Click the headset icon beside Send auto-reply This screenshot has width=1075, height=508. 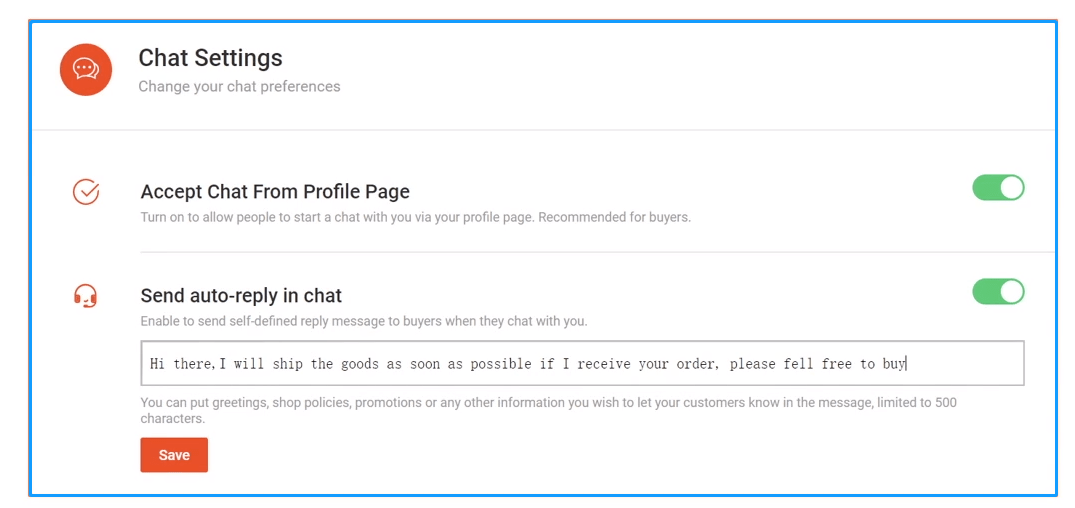tap(86, 296)
